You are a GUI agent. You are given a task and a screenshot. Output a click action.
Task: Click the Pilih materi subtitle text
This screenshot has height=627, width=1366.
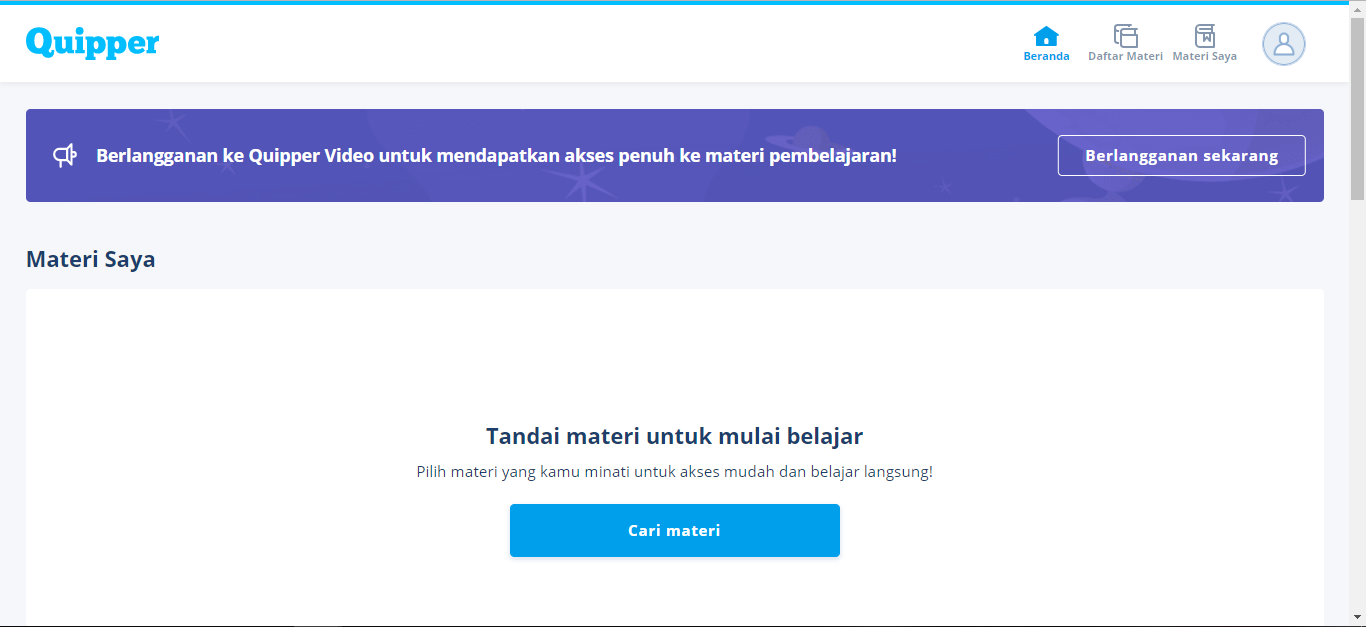674,472
